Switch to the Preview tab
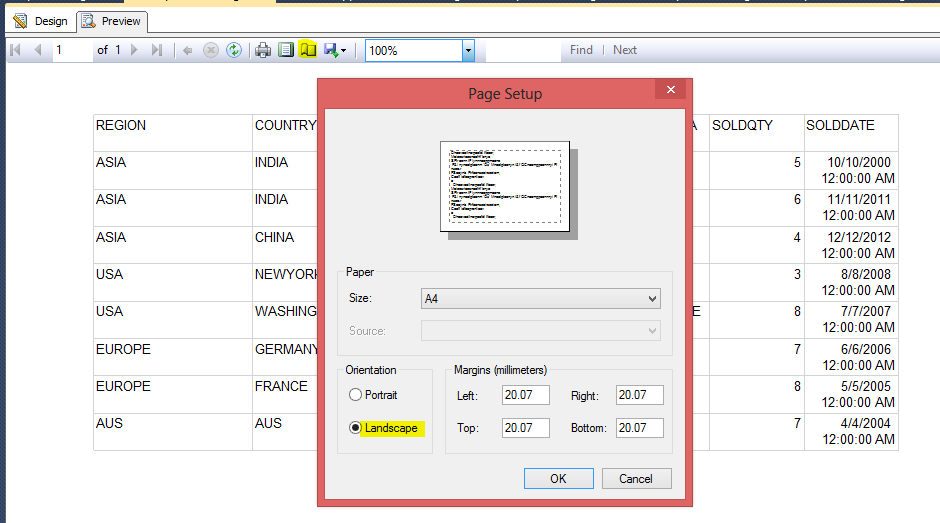This screenshot has width=940, height=523. [112, 22]
